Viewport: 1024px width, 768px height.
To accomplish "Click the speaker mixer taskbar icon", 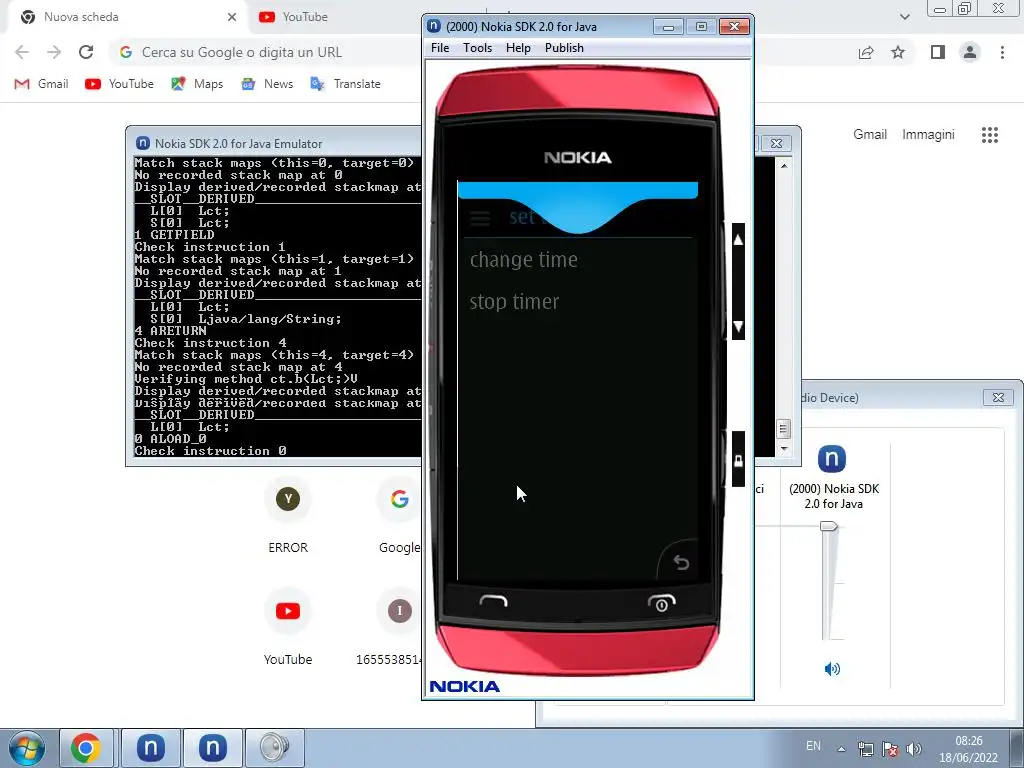I will pos(274,748).
